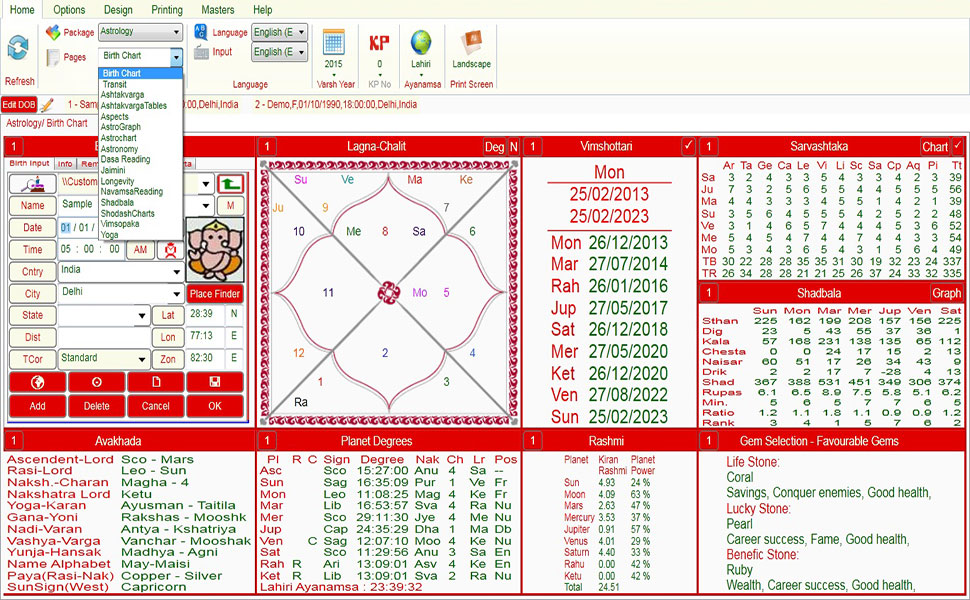
Task: Collapse the Pages dropdown arrow
Action: [176, 58]
